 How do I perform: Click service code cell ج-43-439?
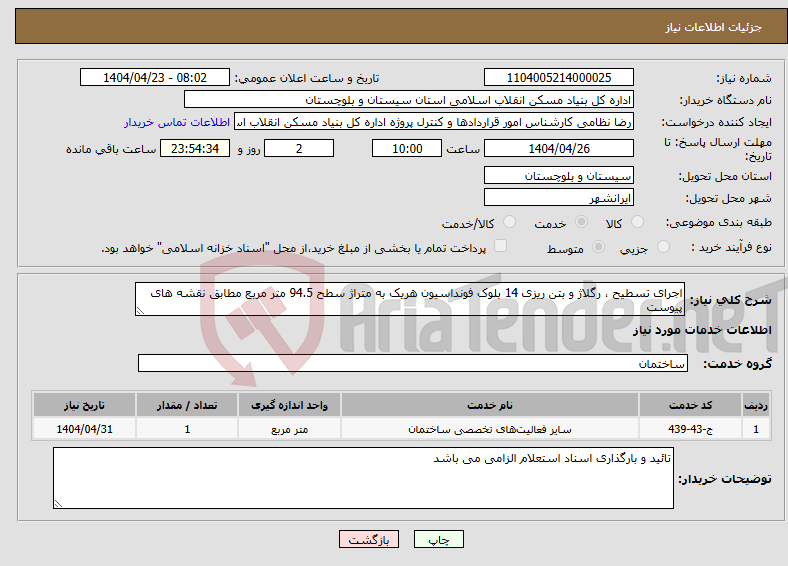click(691, 429)
